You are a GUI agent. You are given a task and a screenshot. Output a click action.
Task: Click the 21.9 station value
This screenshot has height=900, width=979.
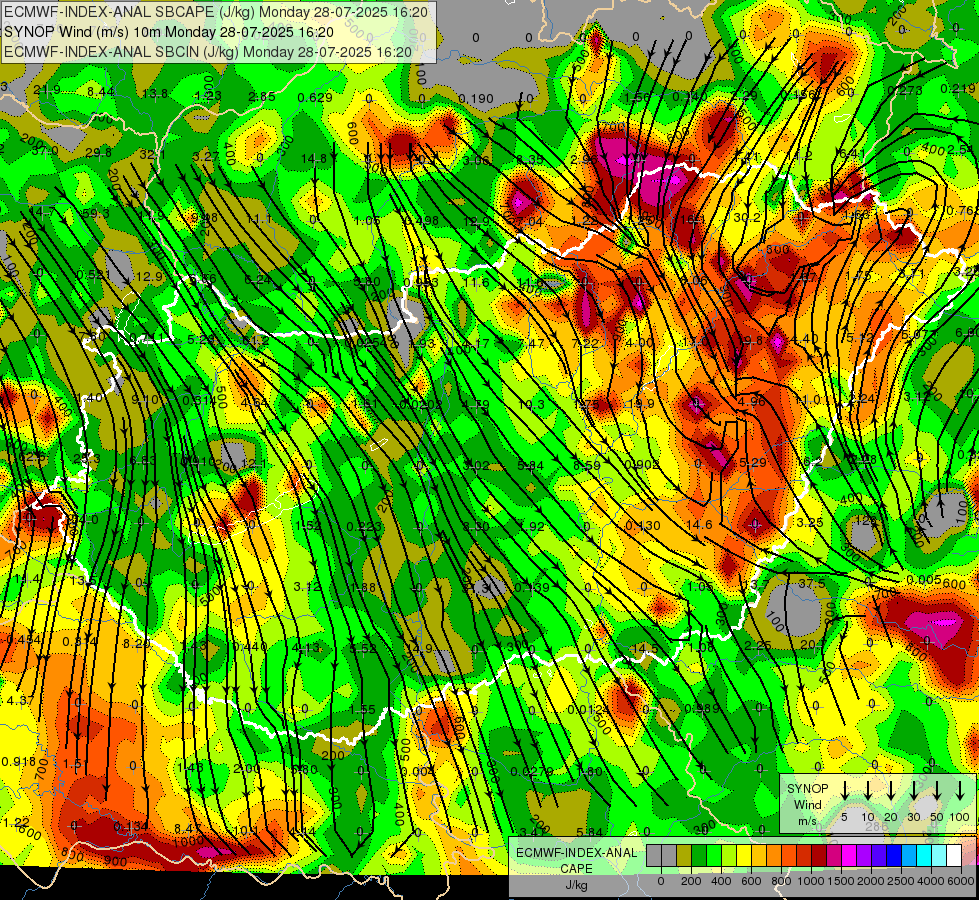pyautogui.click(x=47, y=90)
